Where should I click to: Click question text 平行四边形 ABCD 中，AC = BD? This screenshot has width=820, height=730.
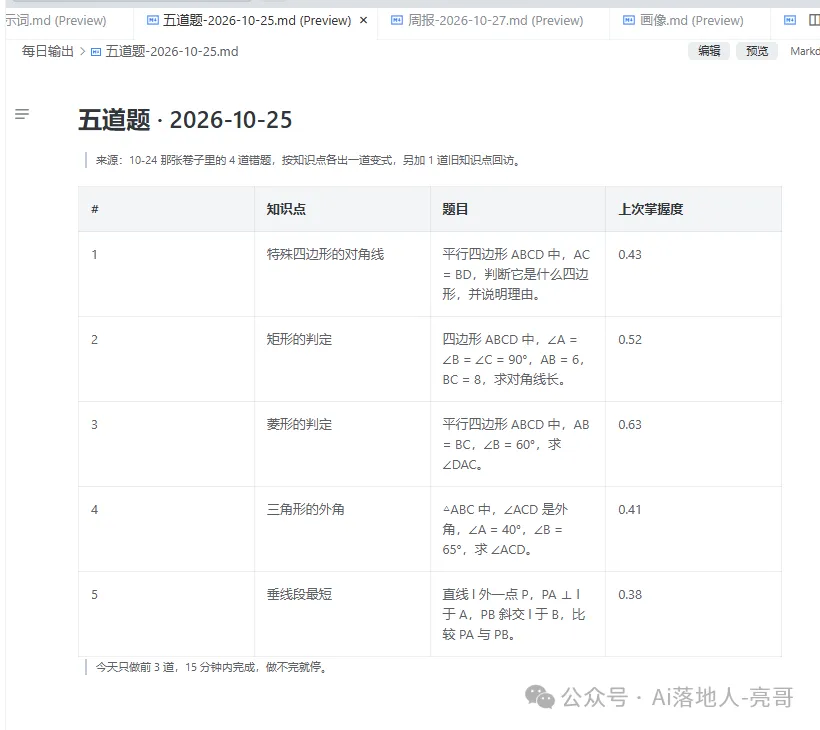[x=516, y=275]
